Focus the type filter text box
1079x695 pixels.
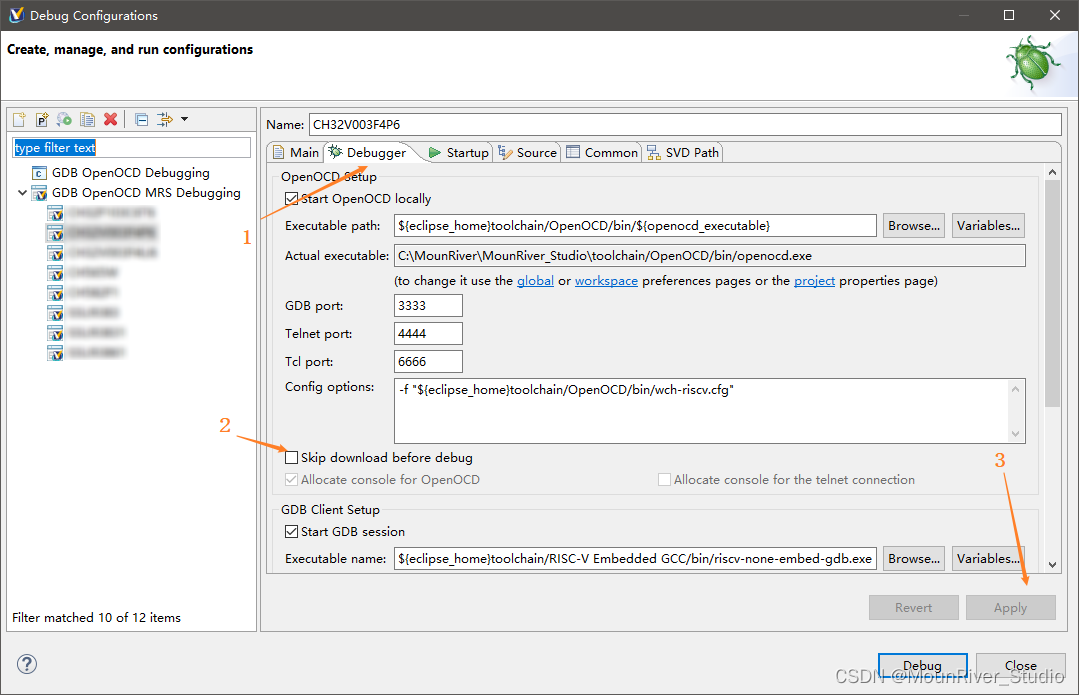(x=131, y=148)
